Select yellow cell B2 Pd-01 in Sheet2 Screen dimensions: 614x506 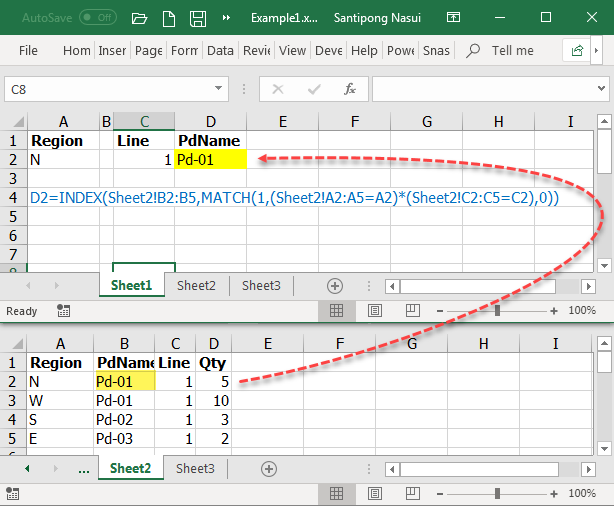coord(124,381)
